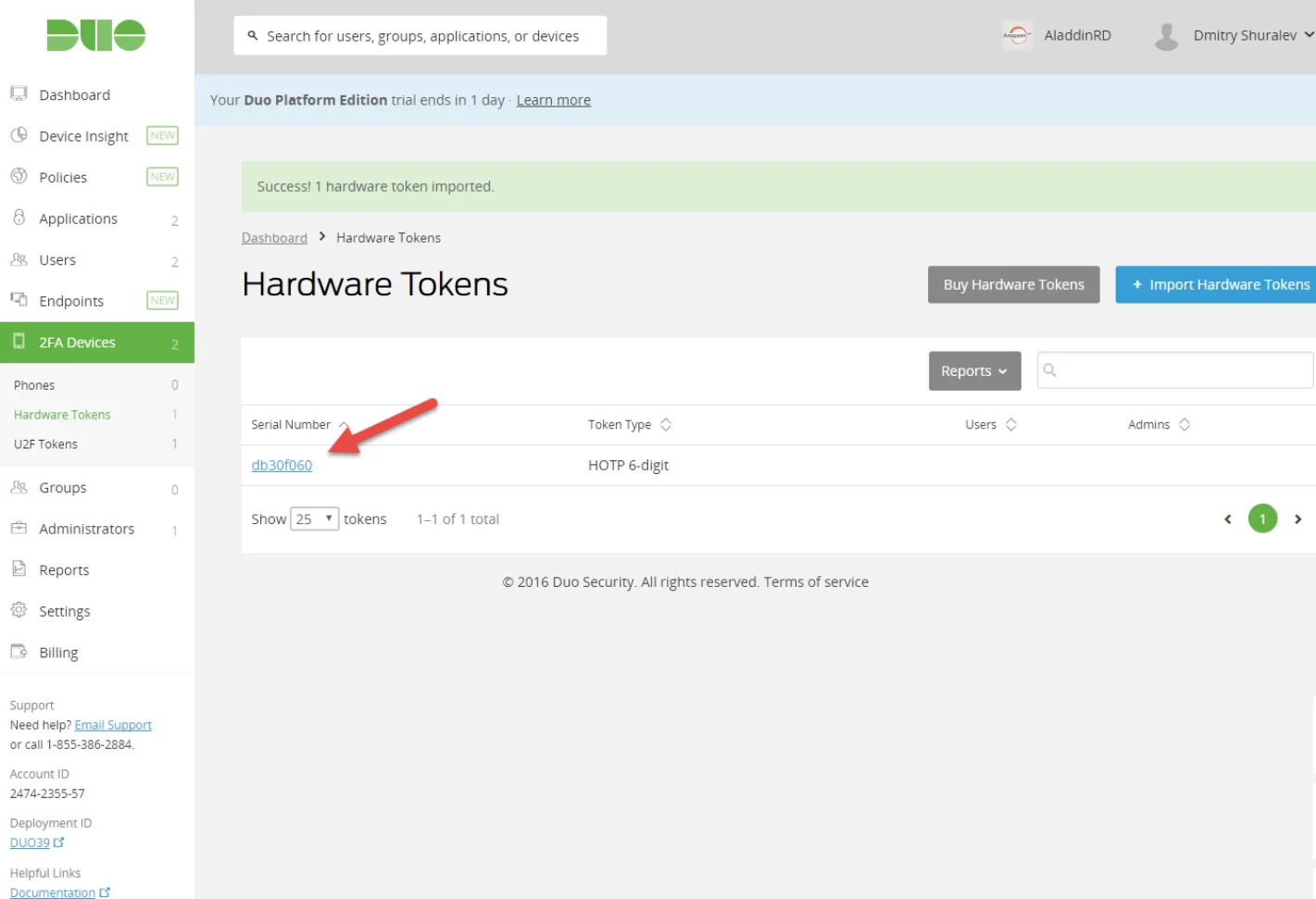Click the HOTP 6-digit token type cell
Viewport: 1316px width, 899px height.
628,465
